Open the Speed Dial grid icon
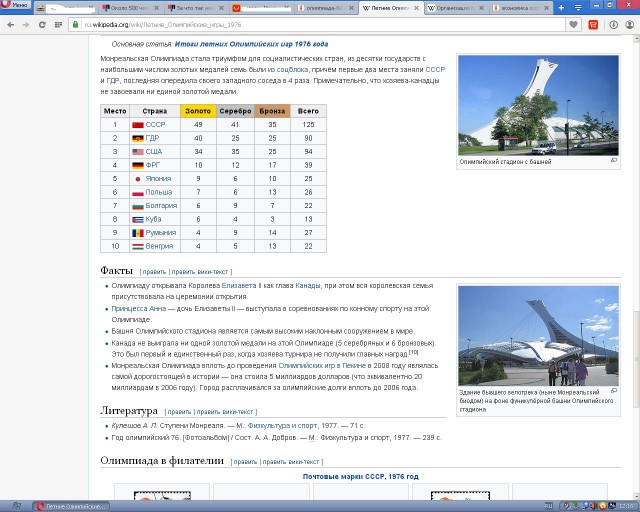 point(58,25)
